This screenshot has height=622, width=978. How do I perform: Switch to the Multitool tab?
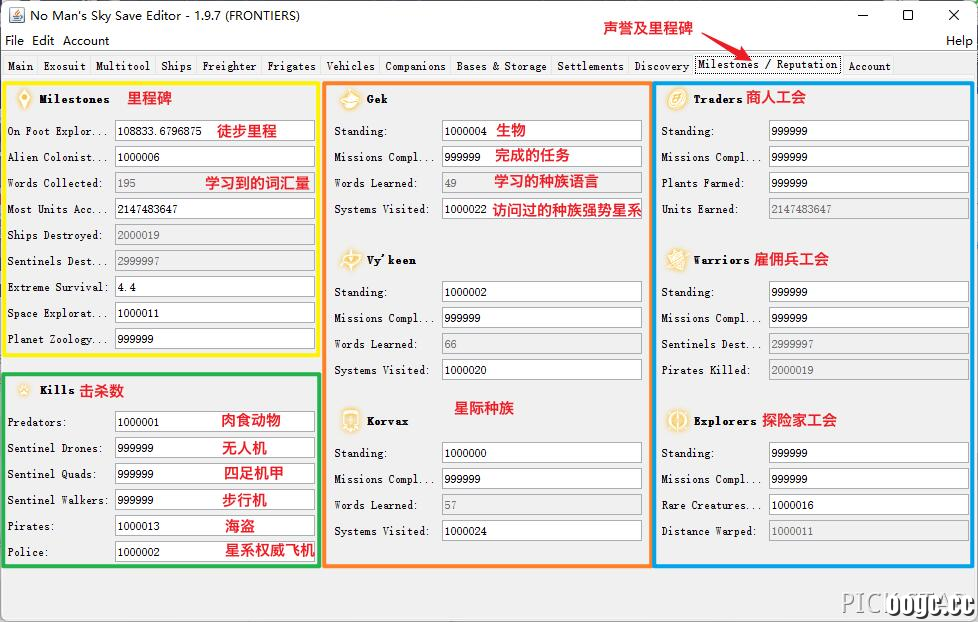click(123, 66)
